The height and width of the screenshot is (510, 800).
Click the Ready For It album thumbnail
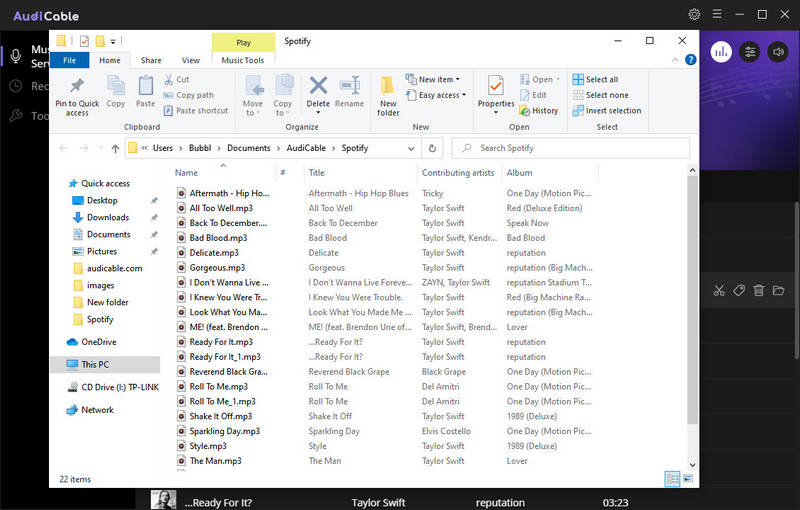pyautogui.click(x=163, y=500)
